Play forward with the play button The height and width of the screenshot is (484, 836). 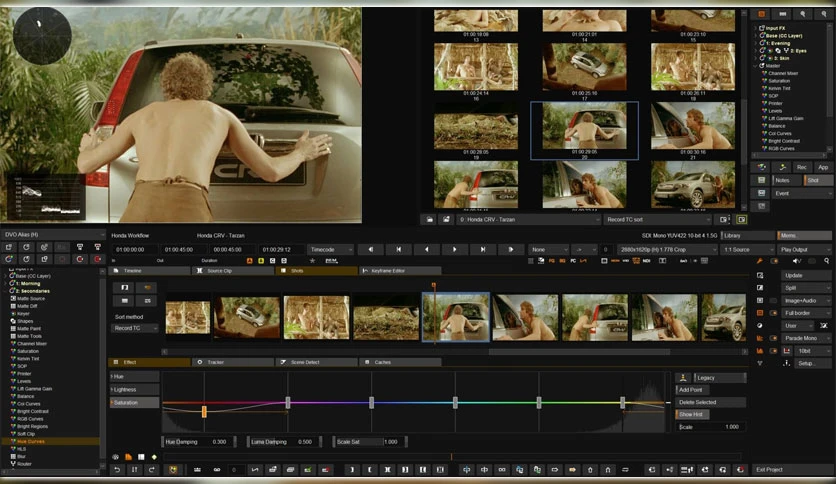click(x=454, y=249)
